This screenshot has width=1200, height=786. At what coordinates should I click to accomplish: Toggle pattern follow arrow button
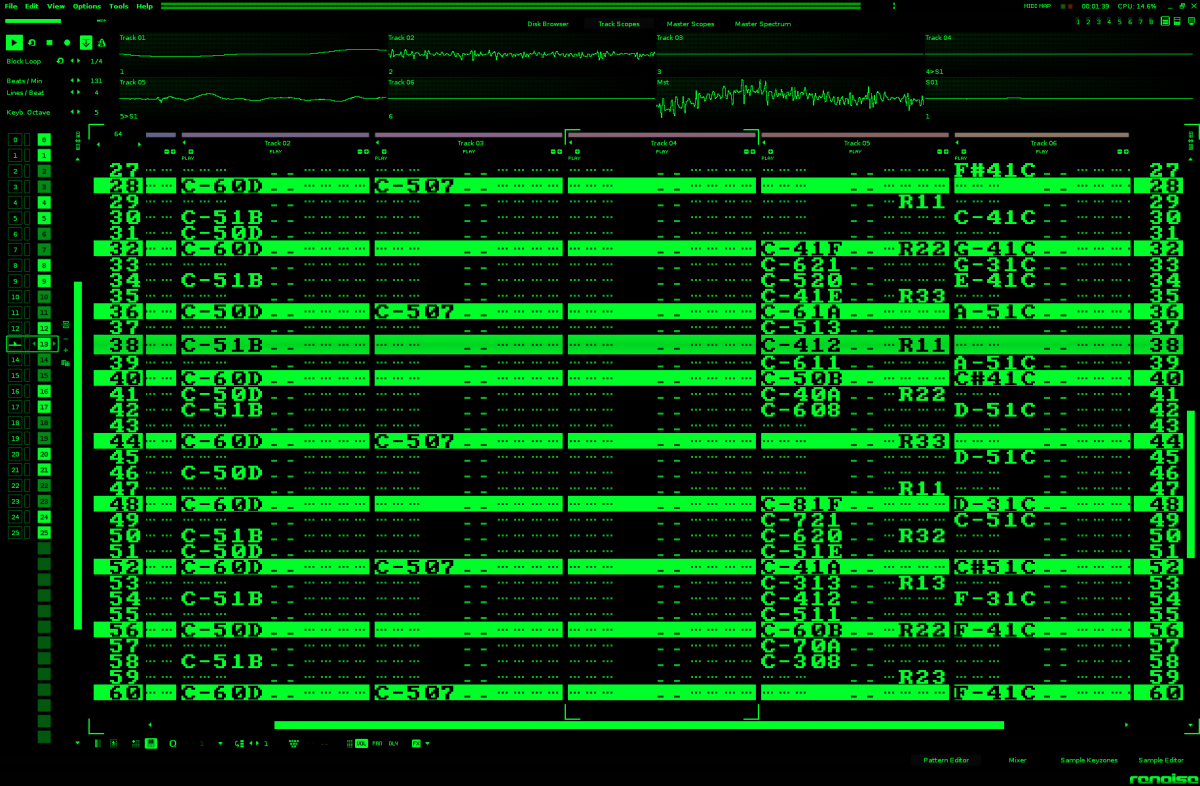[86, 42]
